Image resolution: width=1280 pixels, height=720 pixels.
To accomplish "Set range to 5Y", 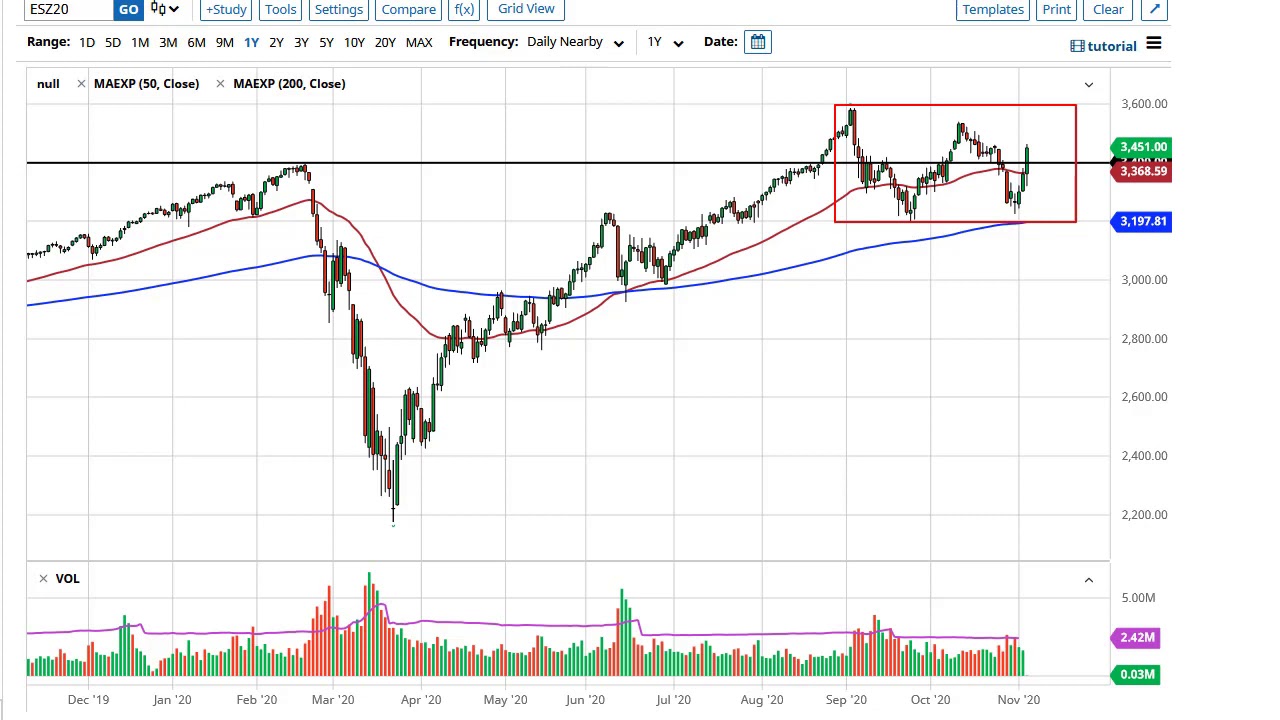I will [x=326, y=42].
